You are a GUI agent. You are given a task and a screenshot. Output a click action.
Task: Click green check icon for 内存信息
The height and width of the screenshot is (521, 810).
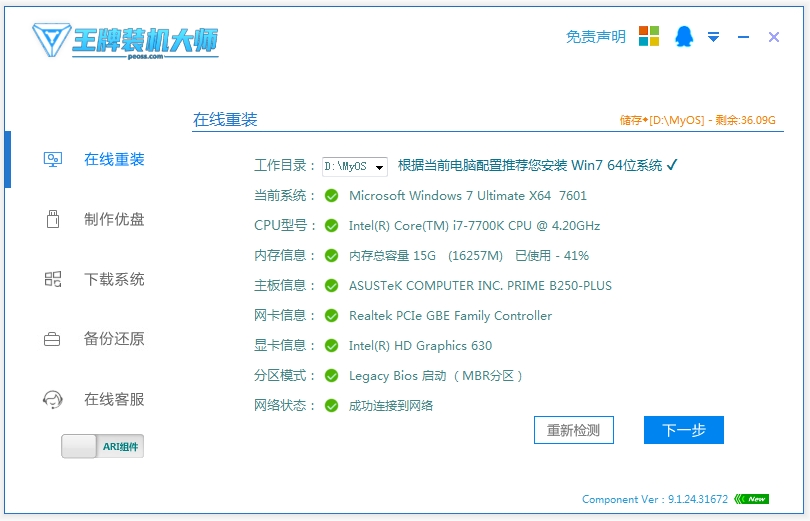(x=332, y=256)
